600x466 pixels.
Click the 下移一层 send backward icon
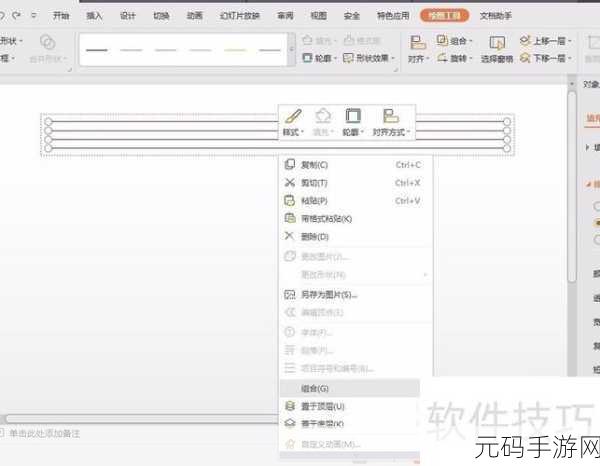point(525,58)
